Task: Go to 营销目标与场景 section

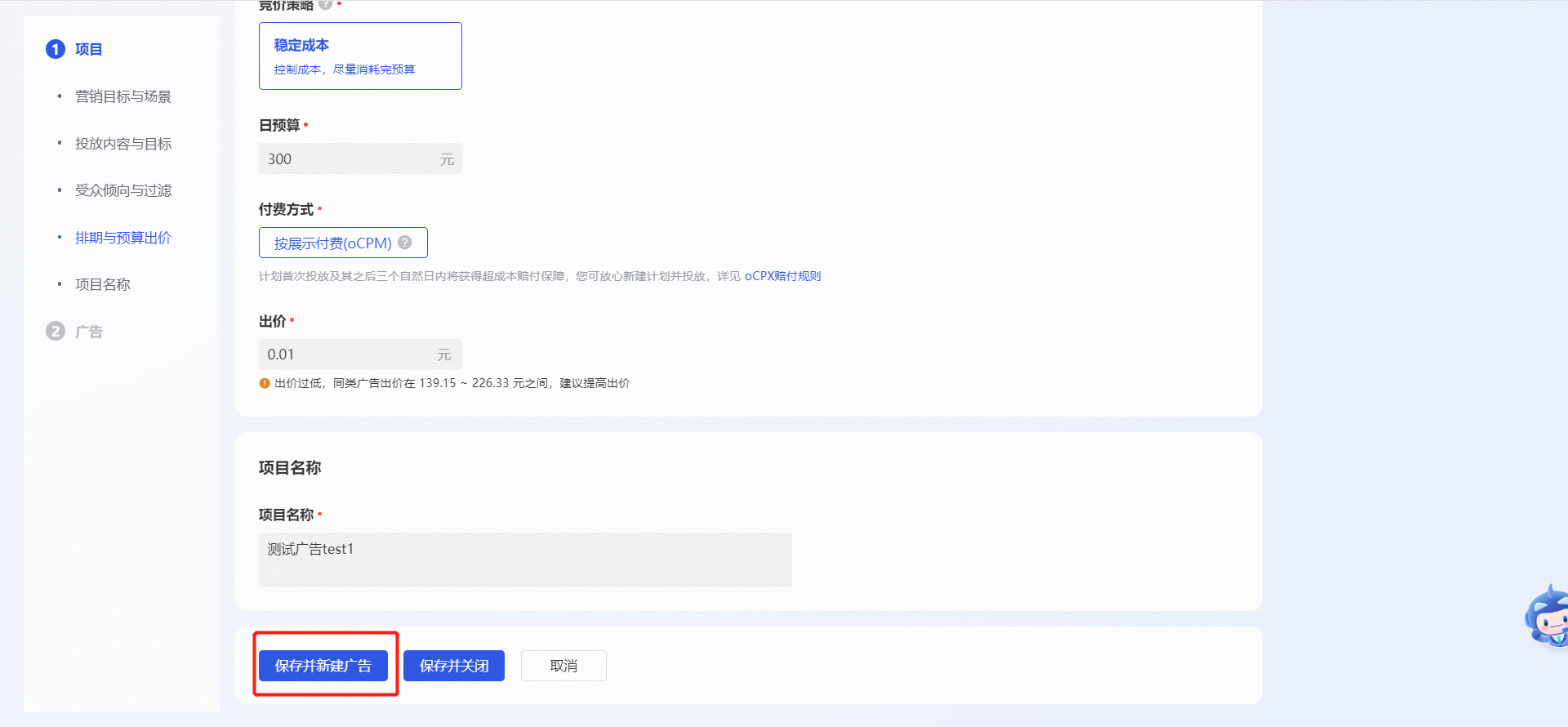Action: click(123, 96)
